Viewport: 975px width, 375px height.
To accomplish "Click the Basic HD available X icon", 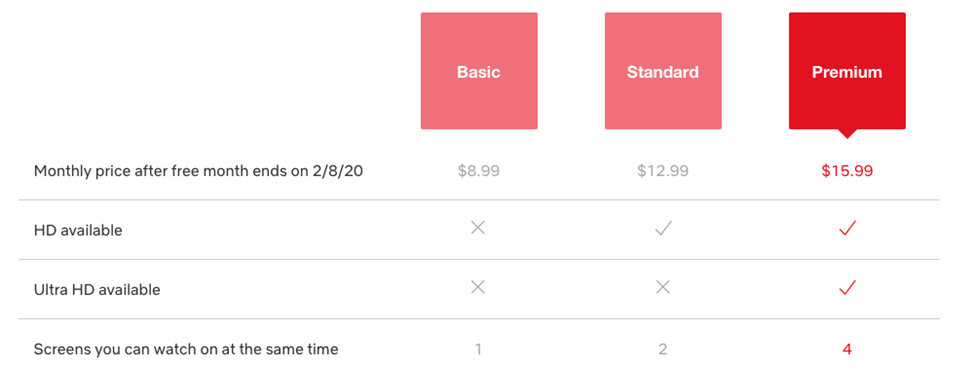I will click(x=478, y=228).
